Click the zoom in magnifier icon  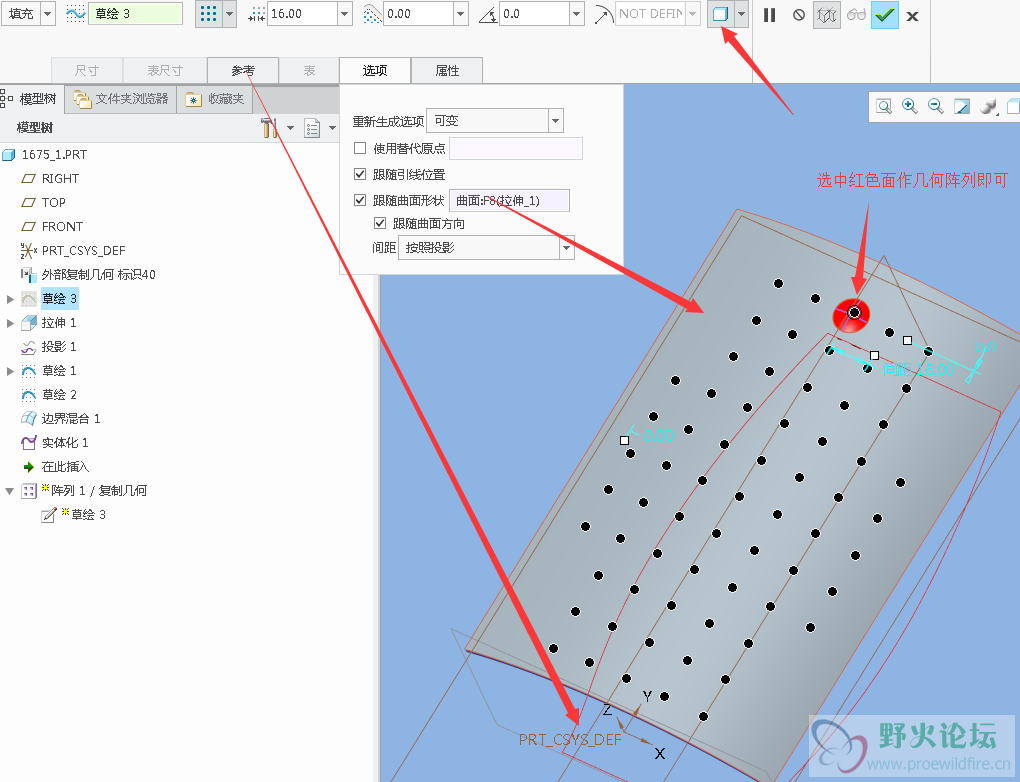[x=910, y=106]
